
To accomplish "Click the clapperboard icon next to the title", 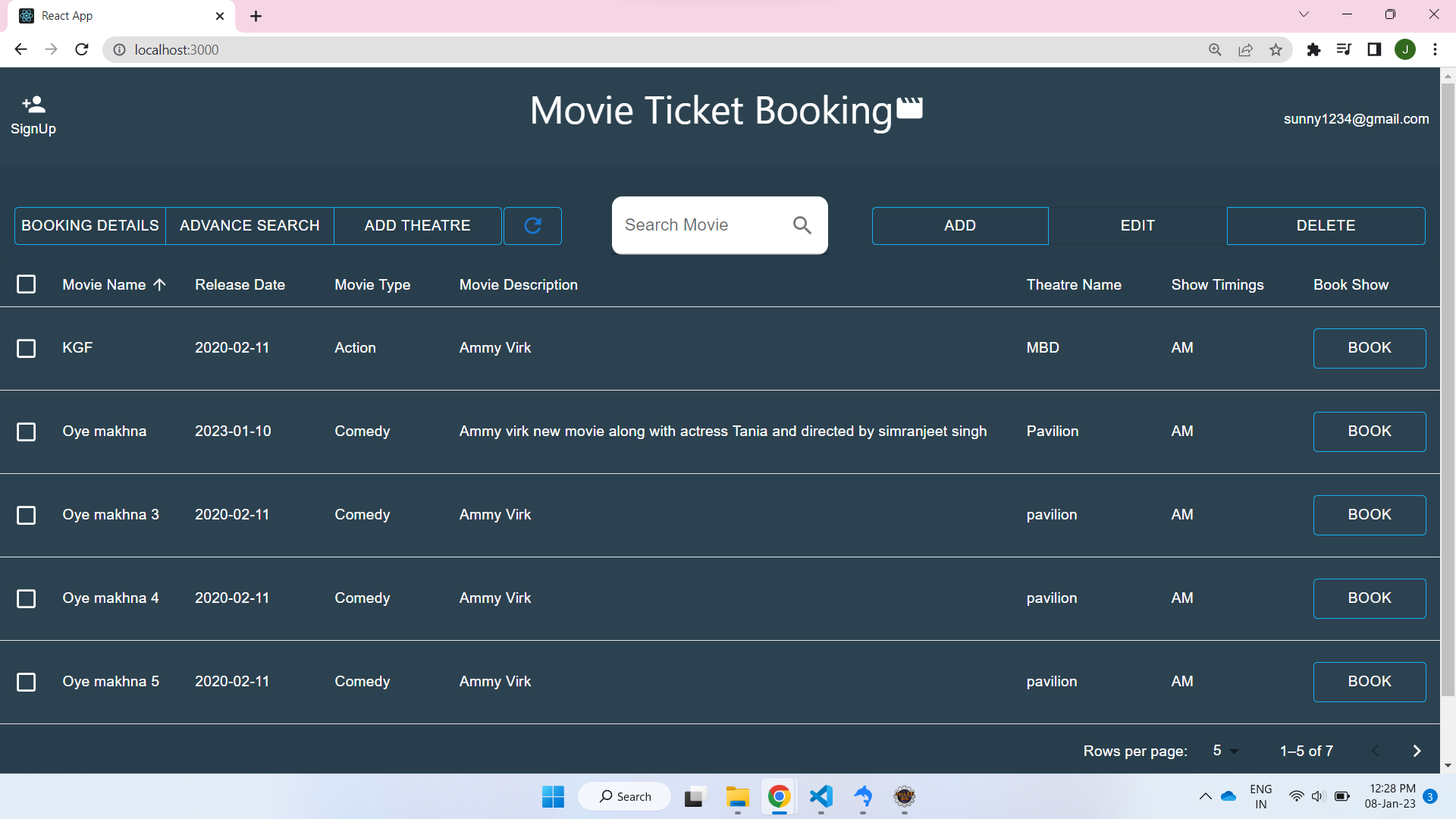I will pos(908,108).
